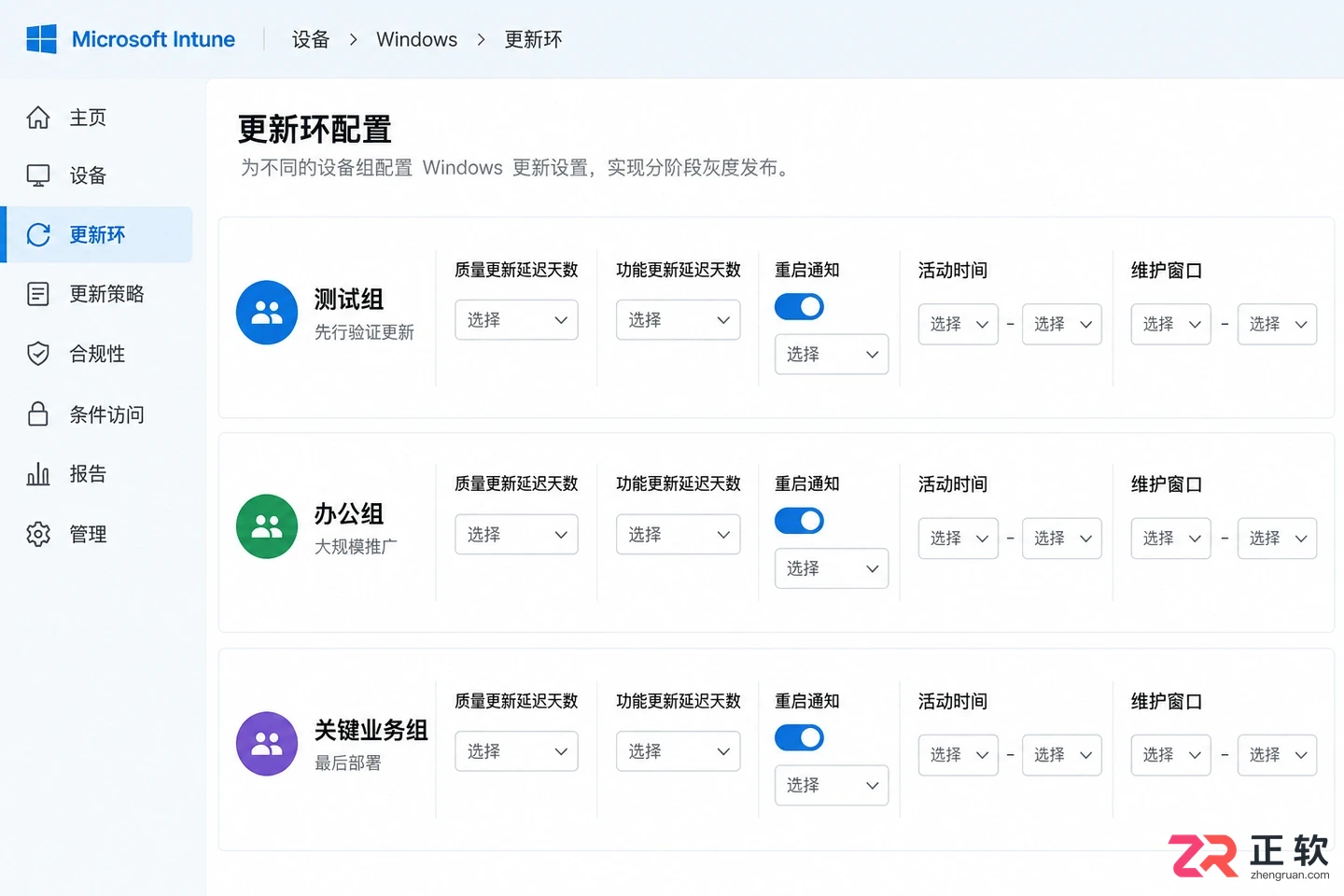This screenshot has width=1344, height=896.
Task: Toggle 重启通知 switch for 测试组
Action: coord(799,306)
